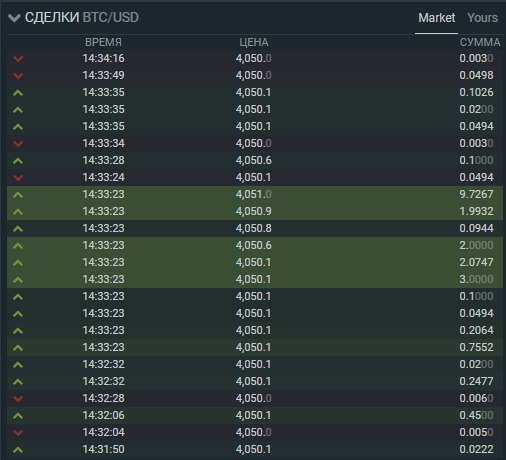The height and width of the screenshot is (460, 506).
Task: Click the ЦЕНА column header
Action: (254, 42)
